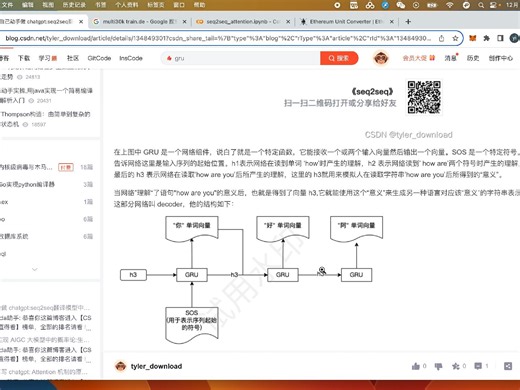
Task: Open GitCode in CSDN navigation
Action: coord(99,58)
